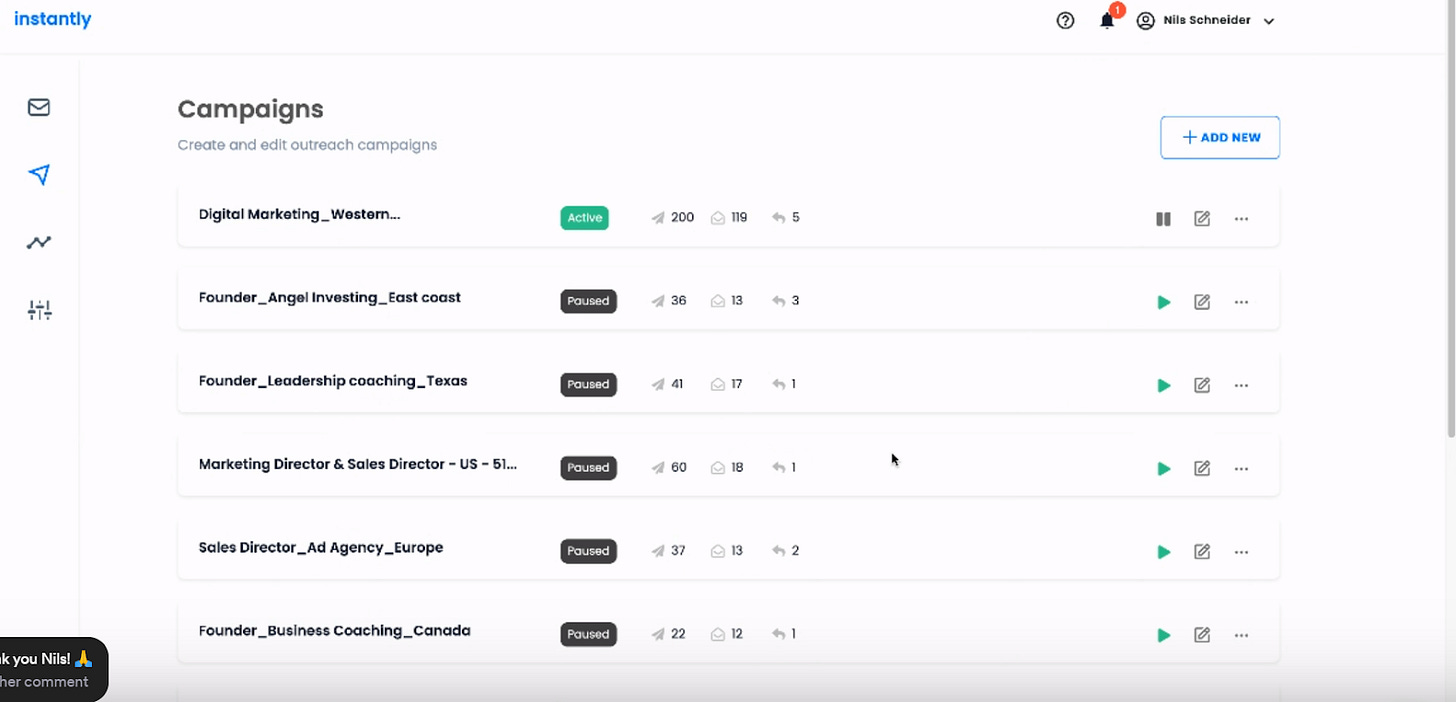Image resolution: width=1456 pixels, height=702 pixels.
Task: Open more options for Founder_Business Coaching_Canada
Action: (x=1241, y=635)
